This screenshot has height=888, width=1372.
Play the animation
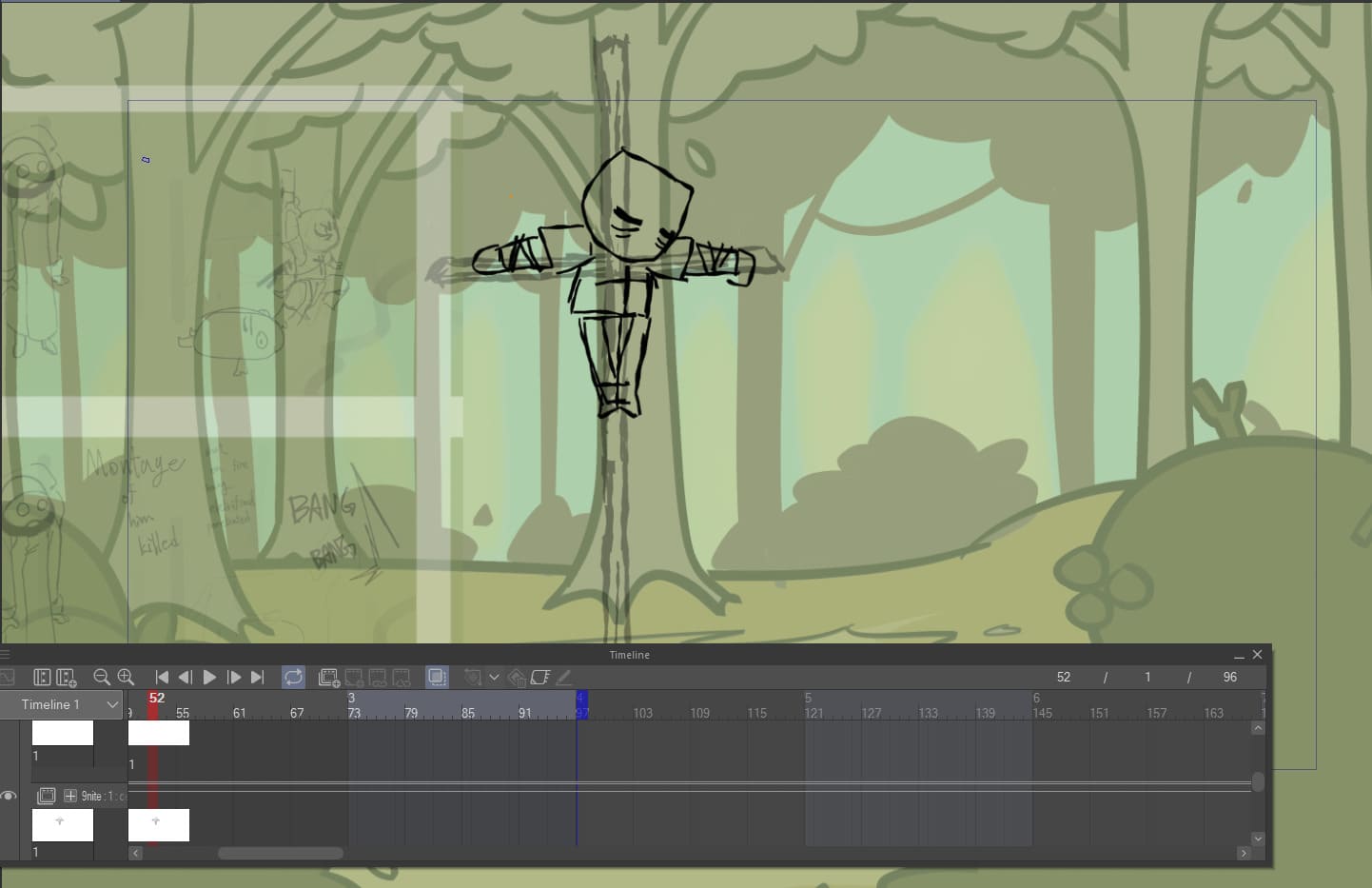point(209,677)
